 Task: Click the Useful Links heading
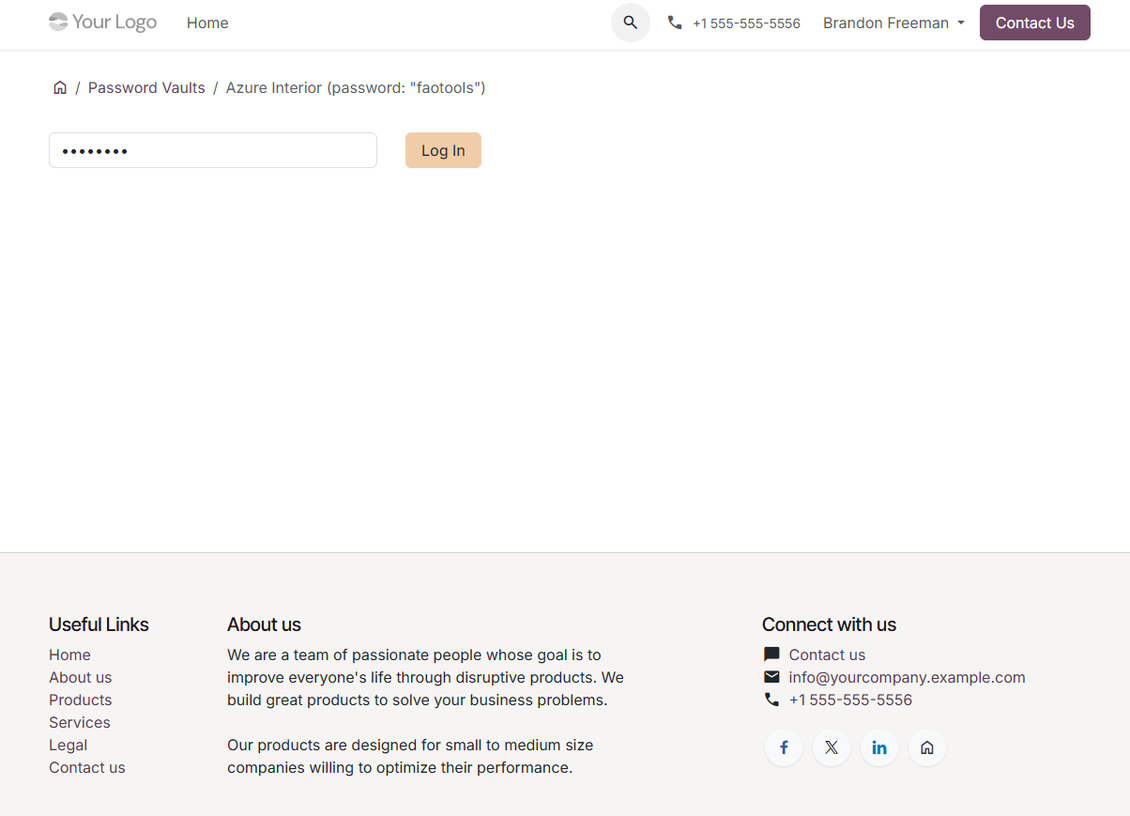pos(99,624)
